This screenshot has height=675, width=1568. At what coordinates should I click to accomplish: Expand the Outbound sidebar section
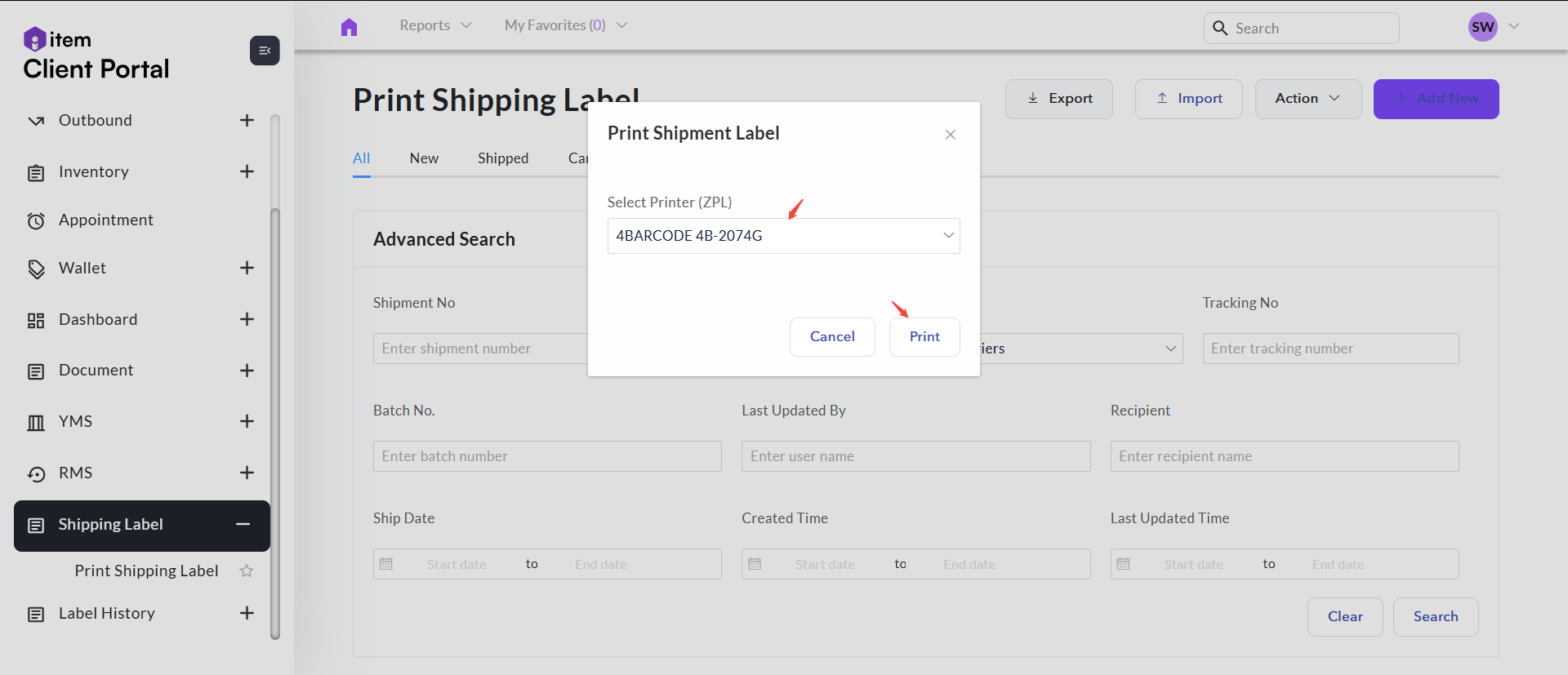tap(247, 121)
